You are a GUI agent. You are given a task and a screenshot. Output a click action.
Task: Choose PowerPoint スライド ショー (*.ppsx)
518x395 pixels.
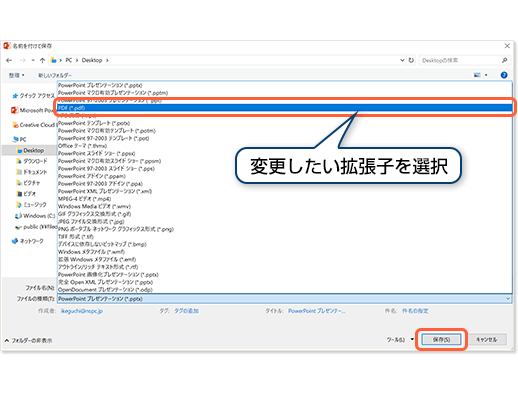(x=285, y=154)
